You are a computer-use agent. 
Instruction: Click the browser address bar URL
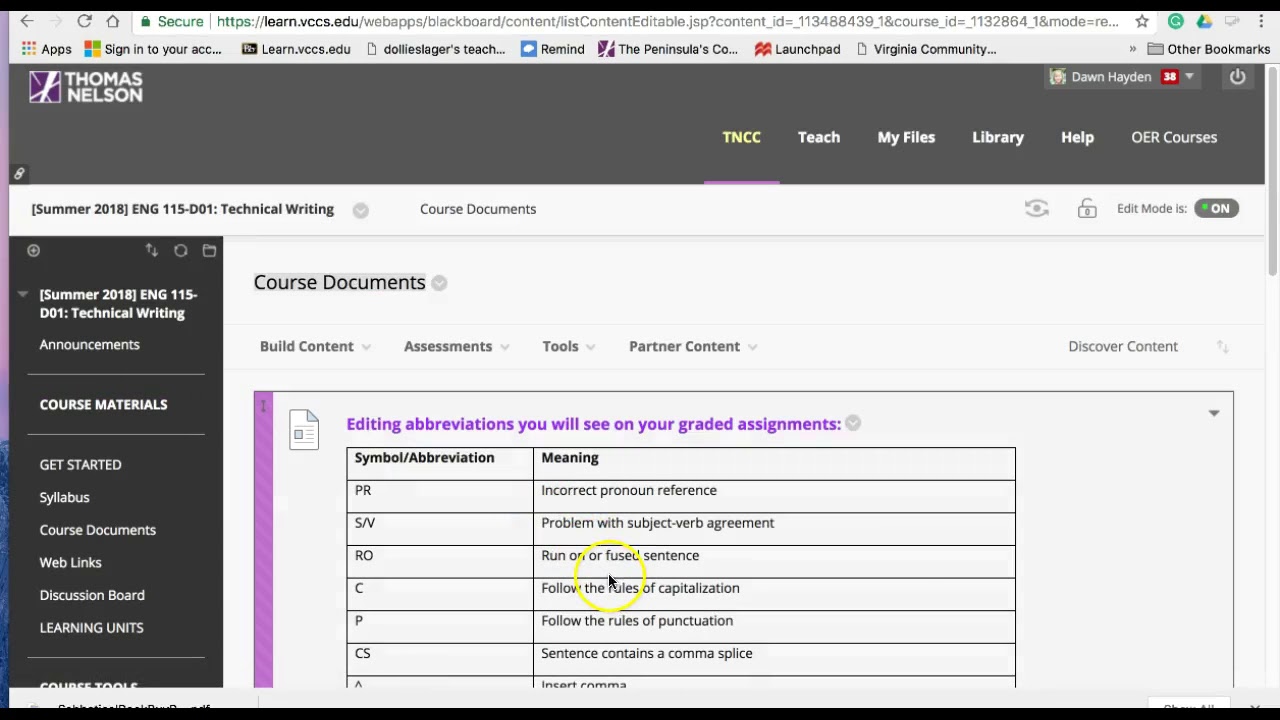(668, 21)
